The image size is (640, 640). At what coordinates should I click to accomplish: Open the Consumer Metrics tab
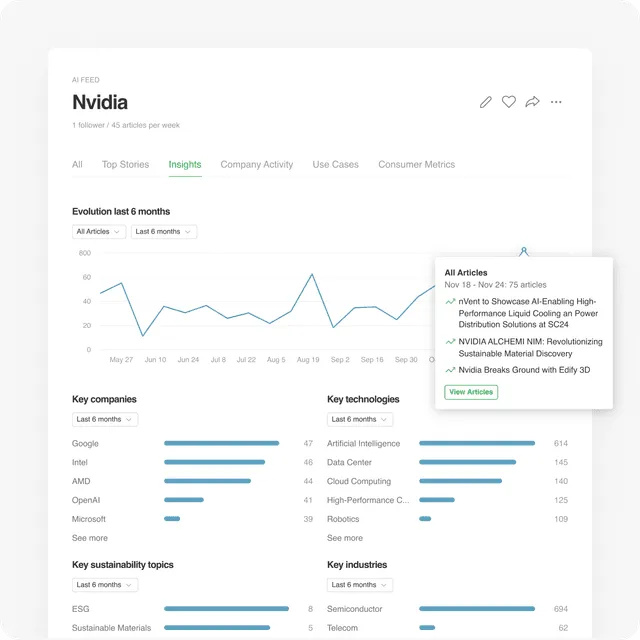tap(416, 164)
